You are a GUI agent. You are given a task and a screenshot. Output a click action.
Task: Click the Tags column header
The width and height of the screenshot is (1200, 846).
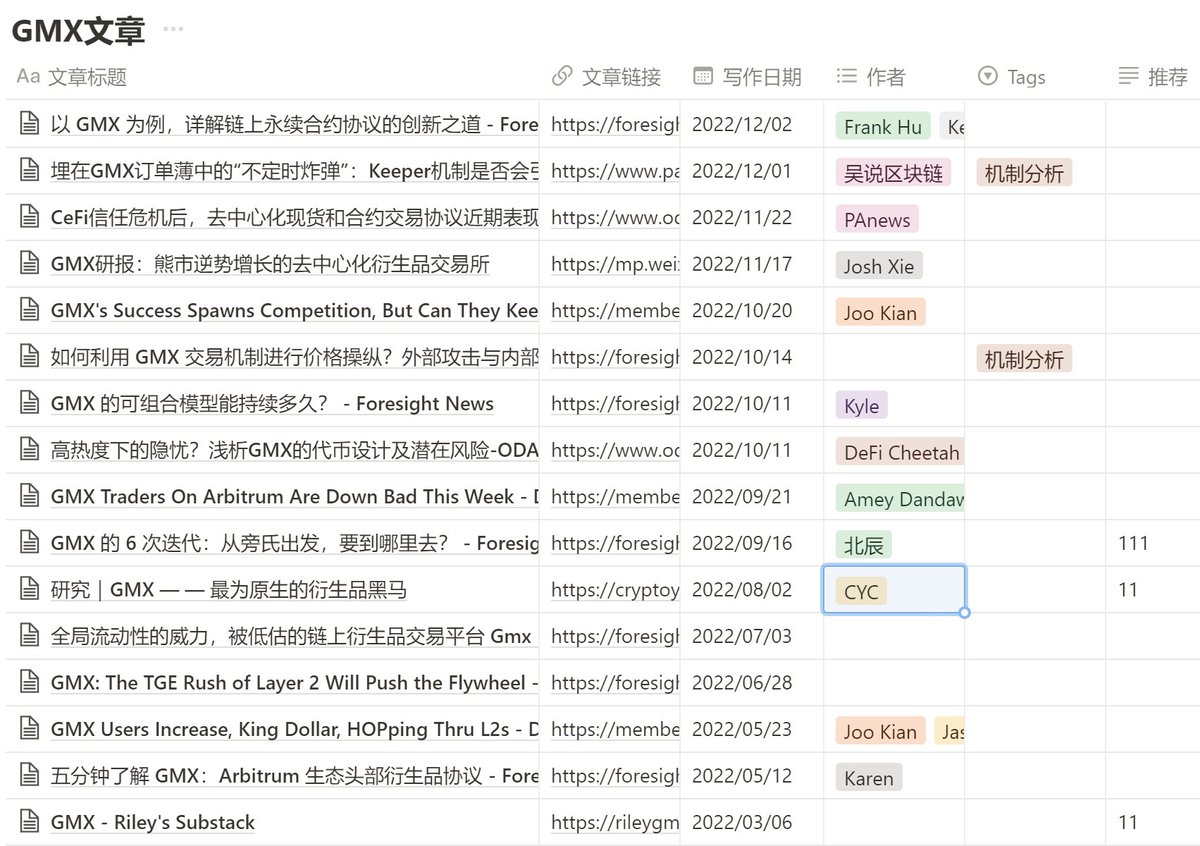pyautogui.click(x=1011, y=77)
